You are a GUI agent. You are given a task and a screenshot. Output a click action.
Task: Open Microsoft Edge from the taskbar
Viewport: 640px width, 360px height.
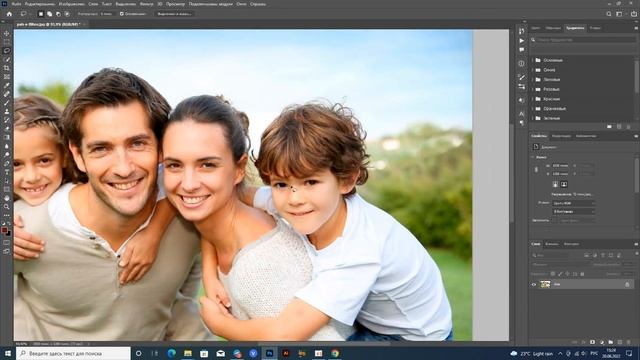pyautogui.click(x=171, y=353)
